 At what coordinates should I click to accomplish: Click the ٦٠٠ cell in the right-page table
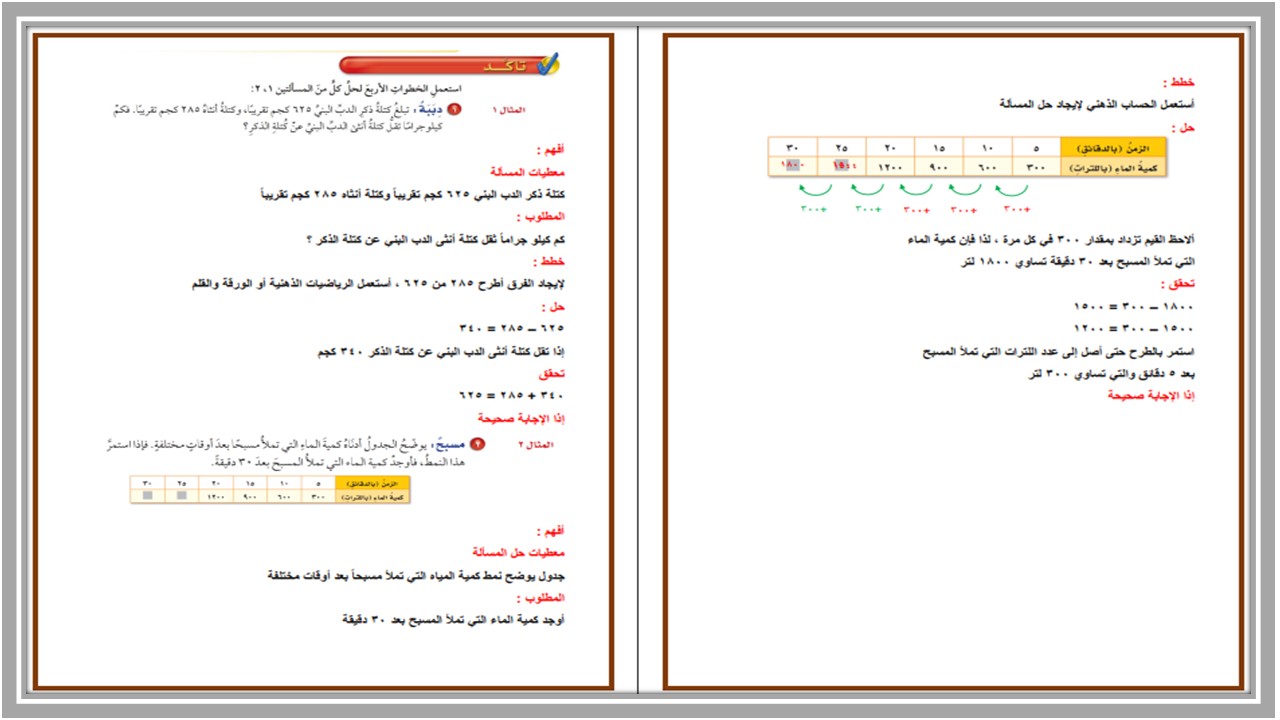(x=989, y=167)
